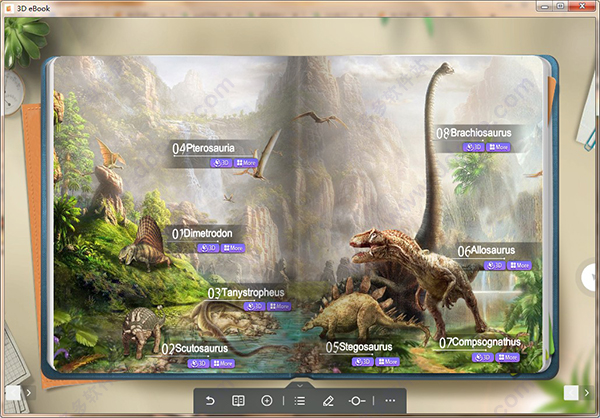The image size is (600, 418).
Task: Click the back arrow in bottom toolbar
Action: (x=210, y=401)
